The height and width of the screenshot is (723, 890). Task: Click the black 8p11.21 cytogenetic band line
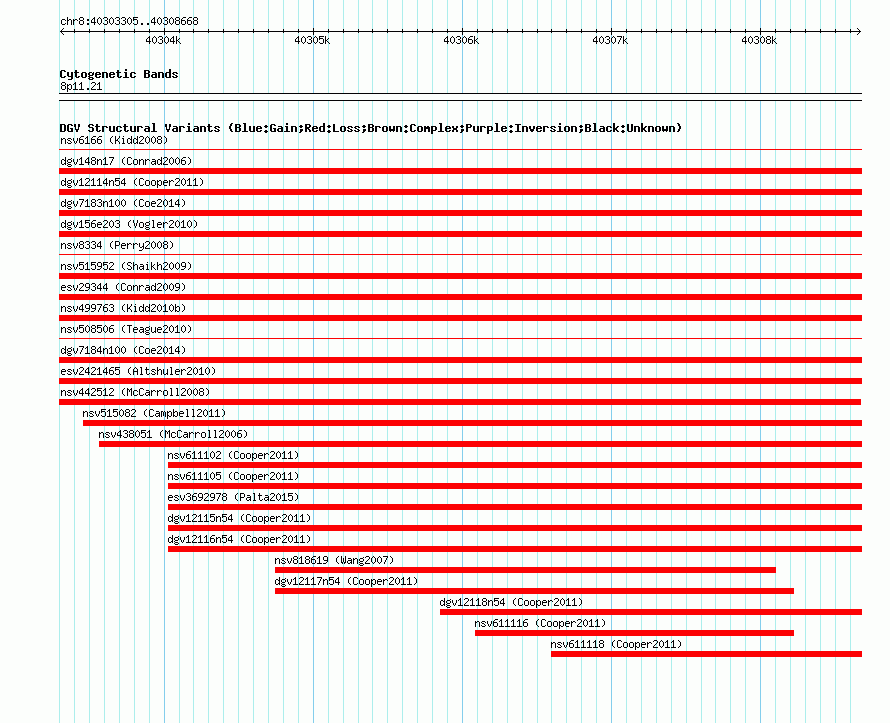tap(460, 97)
